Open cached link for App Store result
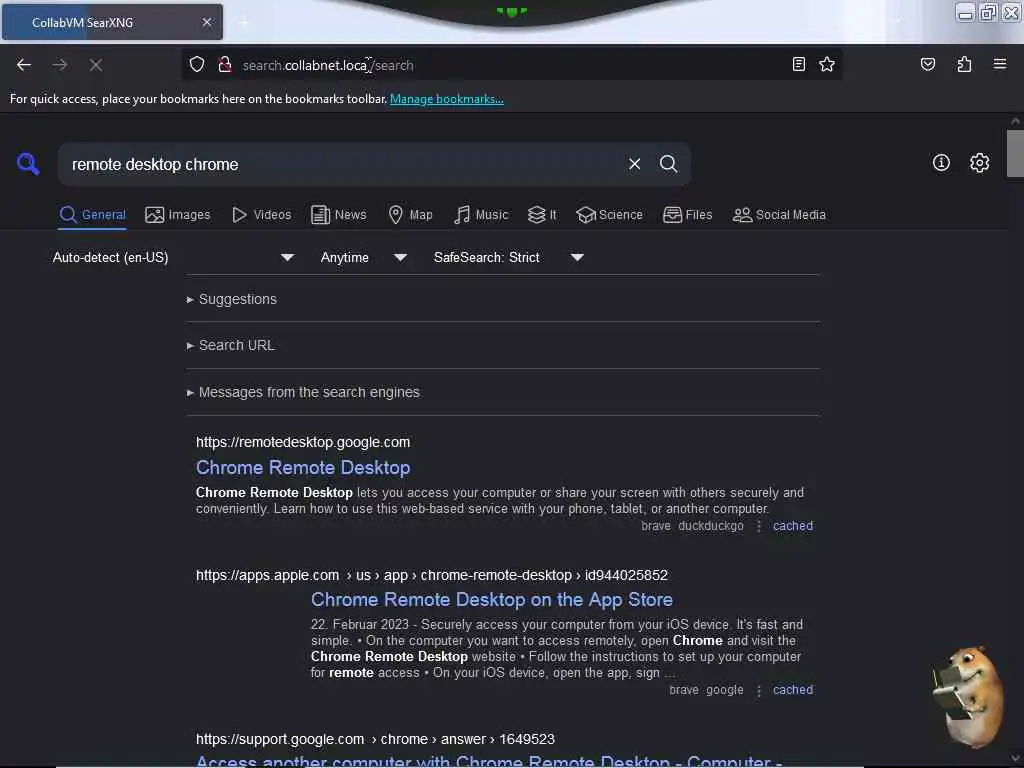 (793, 690)
